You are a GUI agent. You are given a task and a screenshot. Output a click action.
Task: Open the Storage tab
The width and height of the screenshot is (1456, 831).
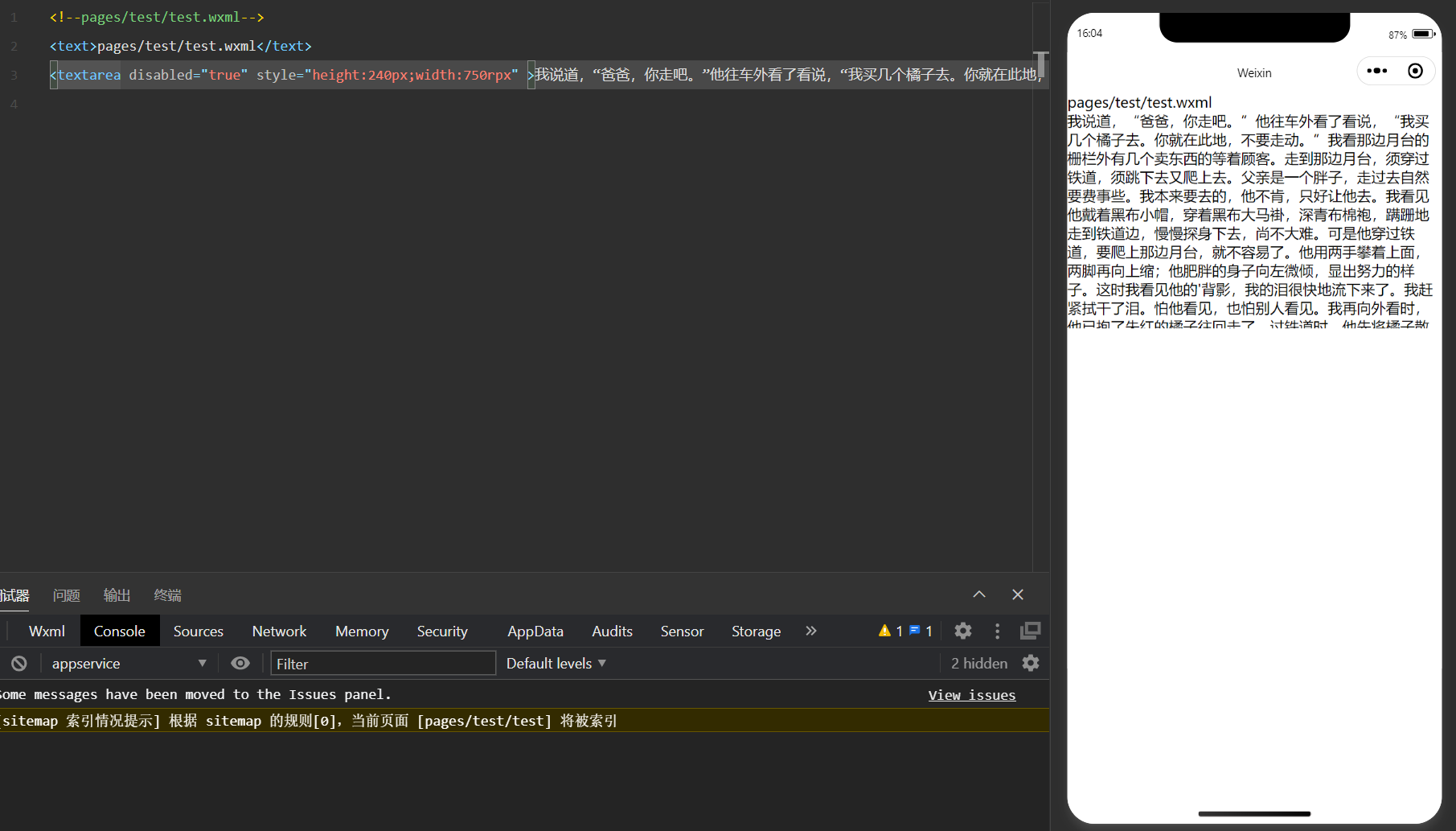point(756,631)
